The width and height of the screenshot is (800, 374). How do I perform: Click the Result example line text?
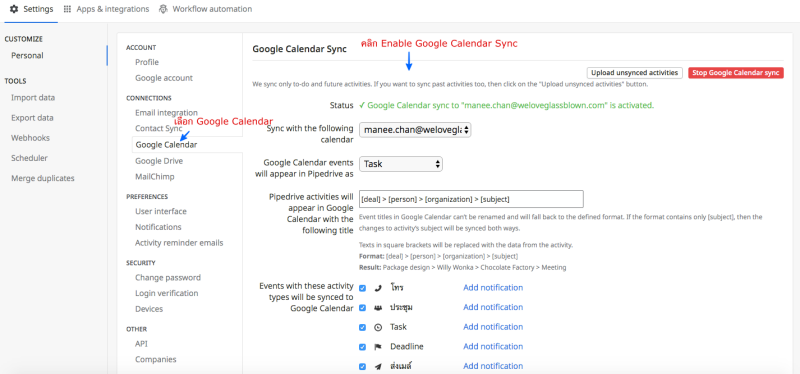(x=462, y=267)
